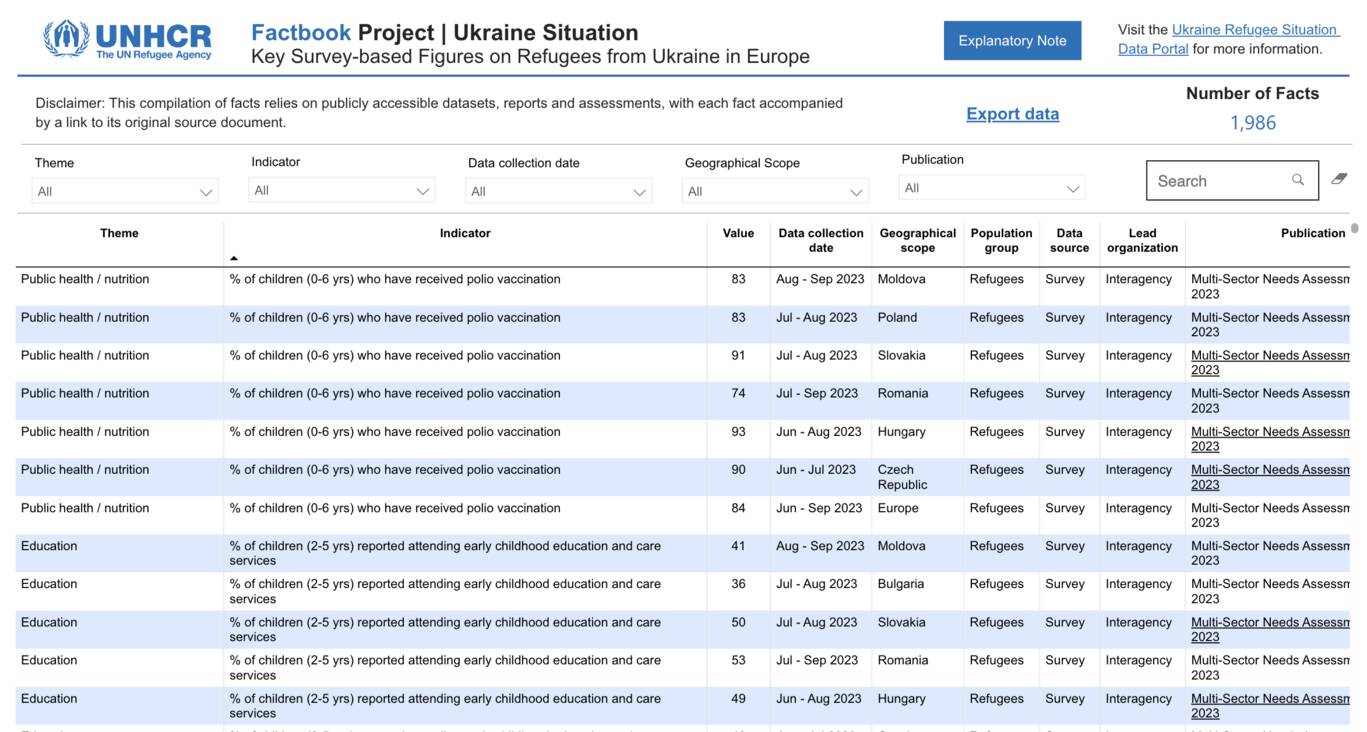Sort by Publication column header

coord(1313,233)
